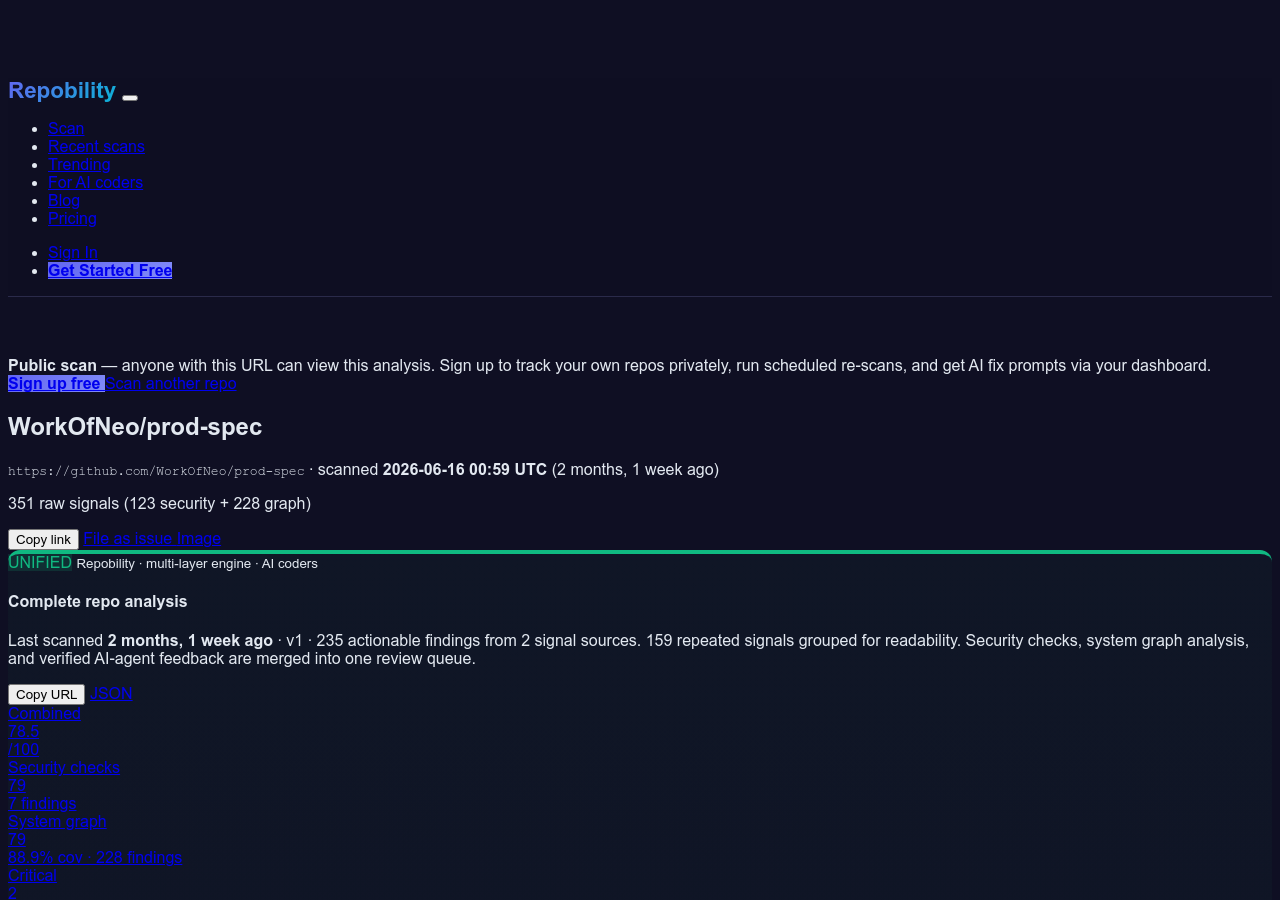
Task: Click the Sign up free link
Action: click(x=56, y=383)
